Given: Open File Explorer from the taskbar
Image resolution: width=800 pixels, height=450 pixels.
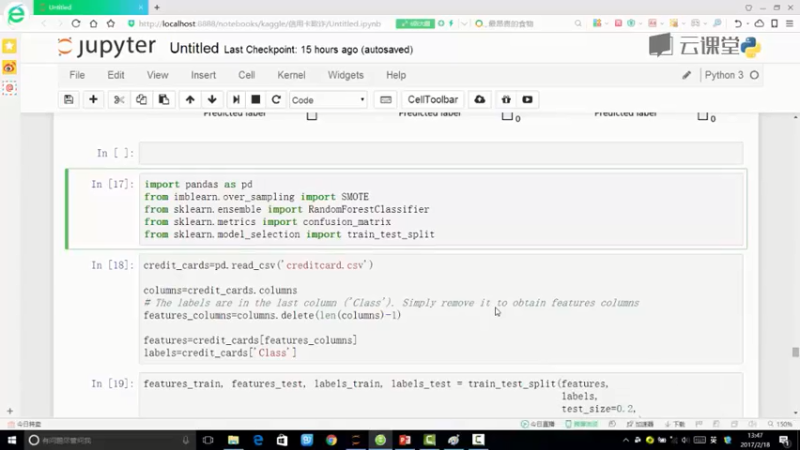Looking at the screenshot, I should pos(233,440).
